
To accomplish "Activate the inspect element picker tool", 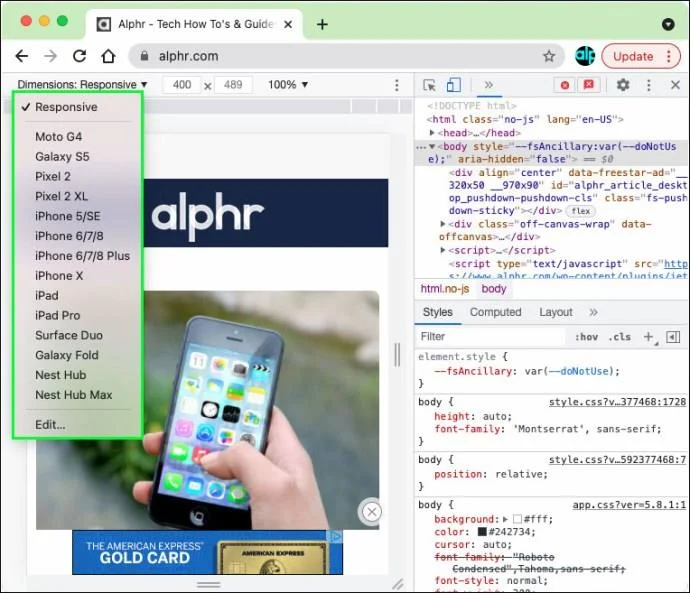I will point(429,85).
